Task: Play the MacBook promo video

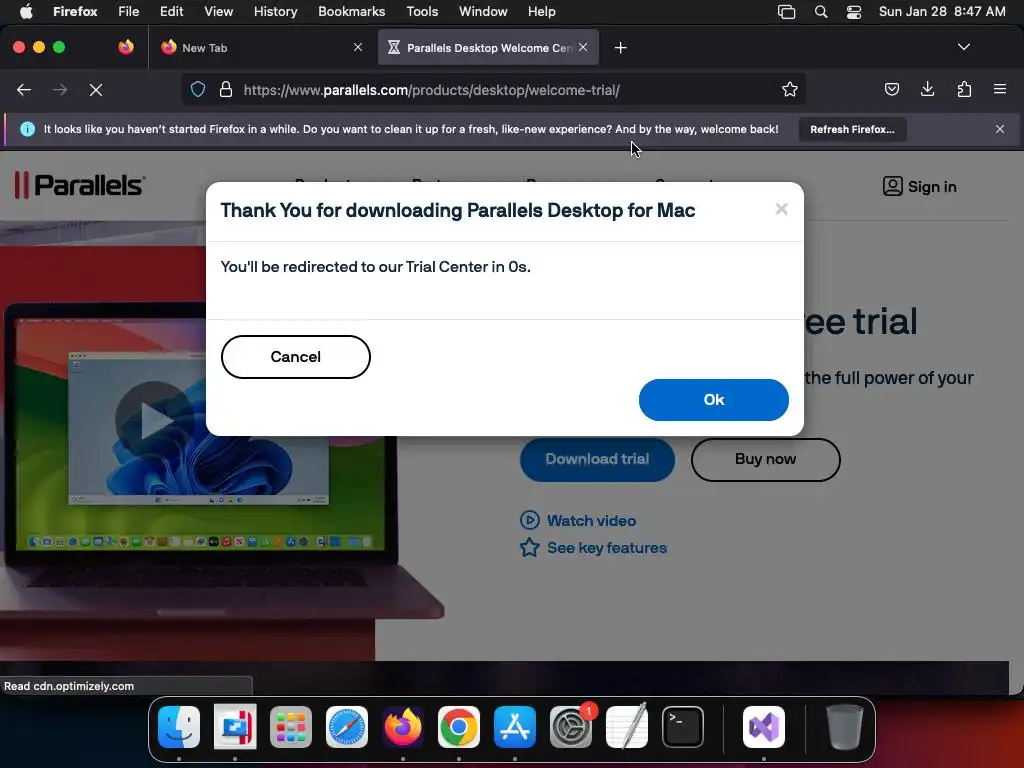Action: point(154,421)
